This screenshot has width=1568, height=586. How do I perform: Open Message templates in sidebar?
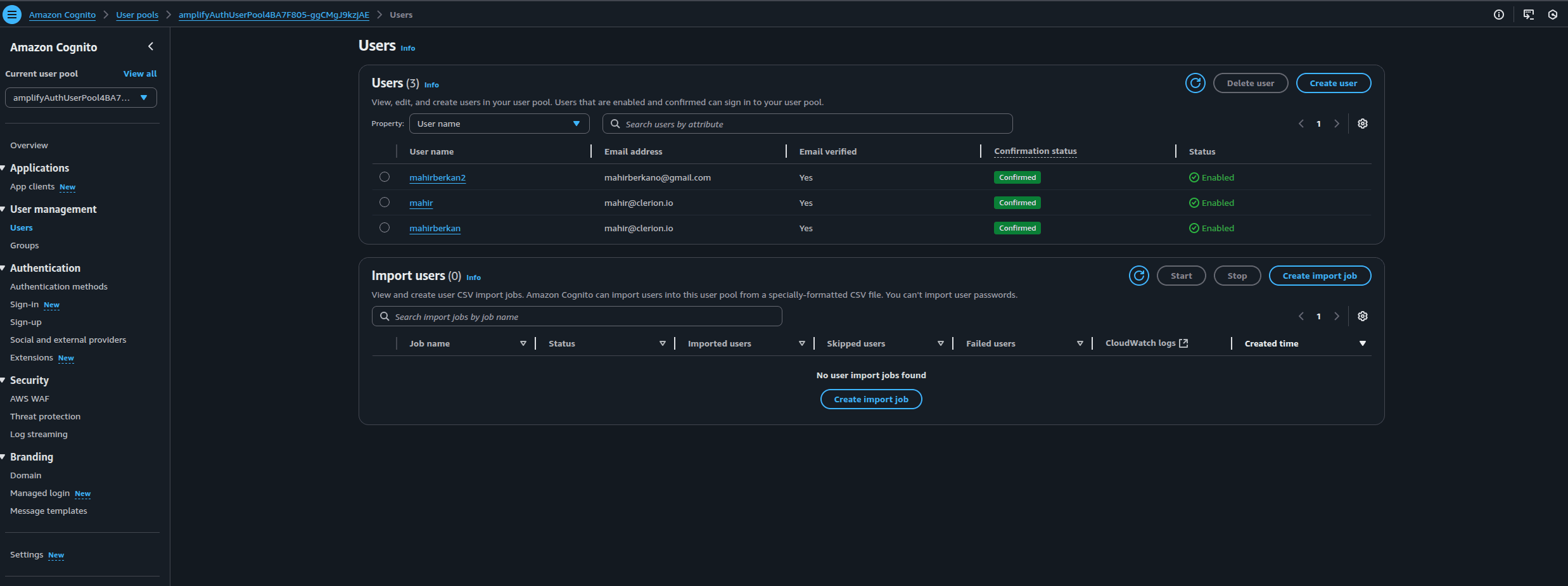[x=49, y=511]
